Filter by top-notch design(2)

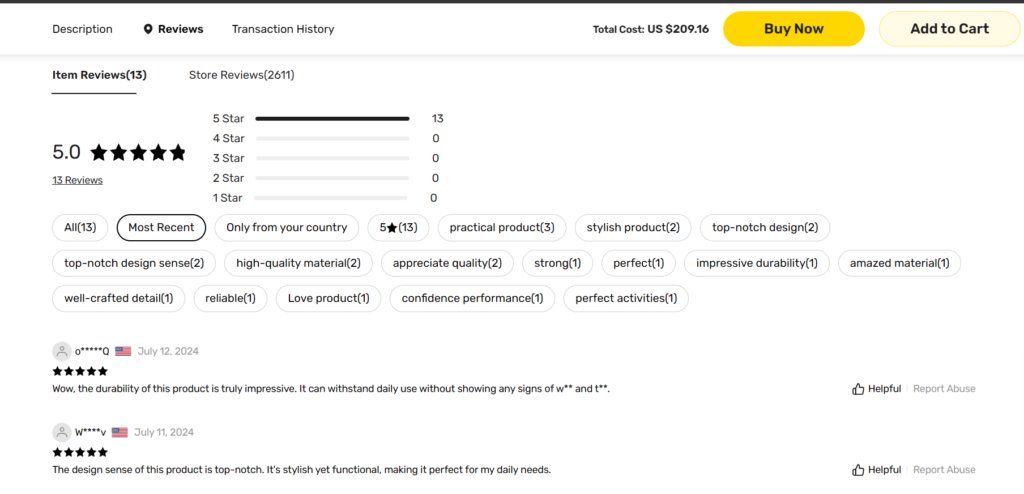[765, 228]
